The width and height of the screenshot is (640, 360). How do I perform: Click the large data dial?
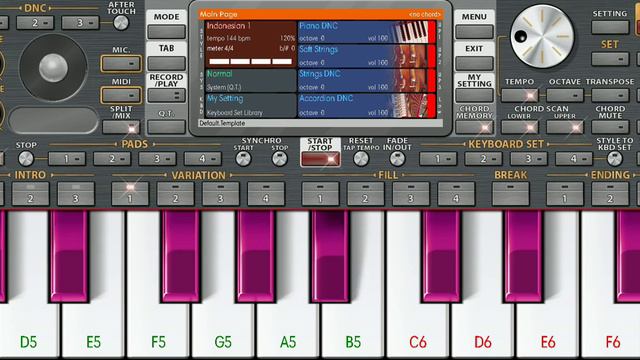tap(542, 36)
